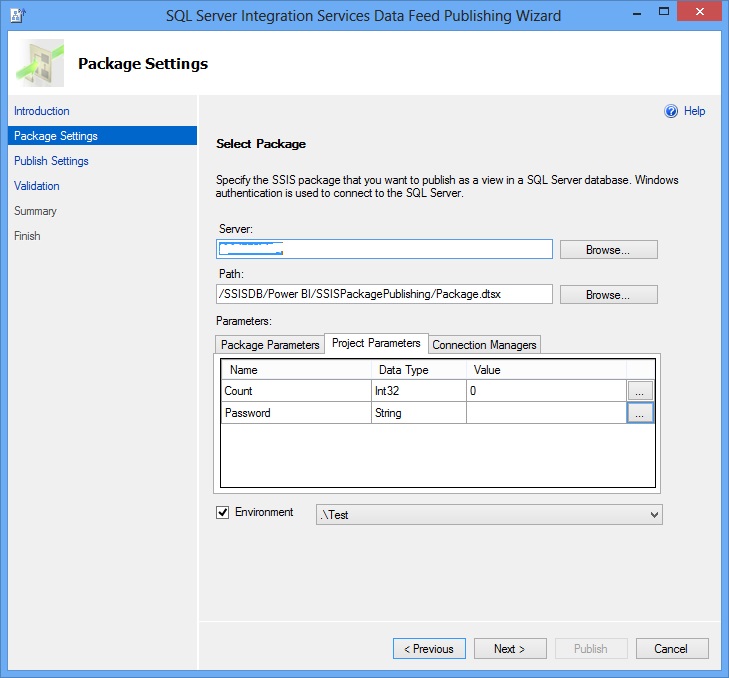The image size is (729, 678).
Task: Select the Project Parameters tab
Action: [376, 343]
